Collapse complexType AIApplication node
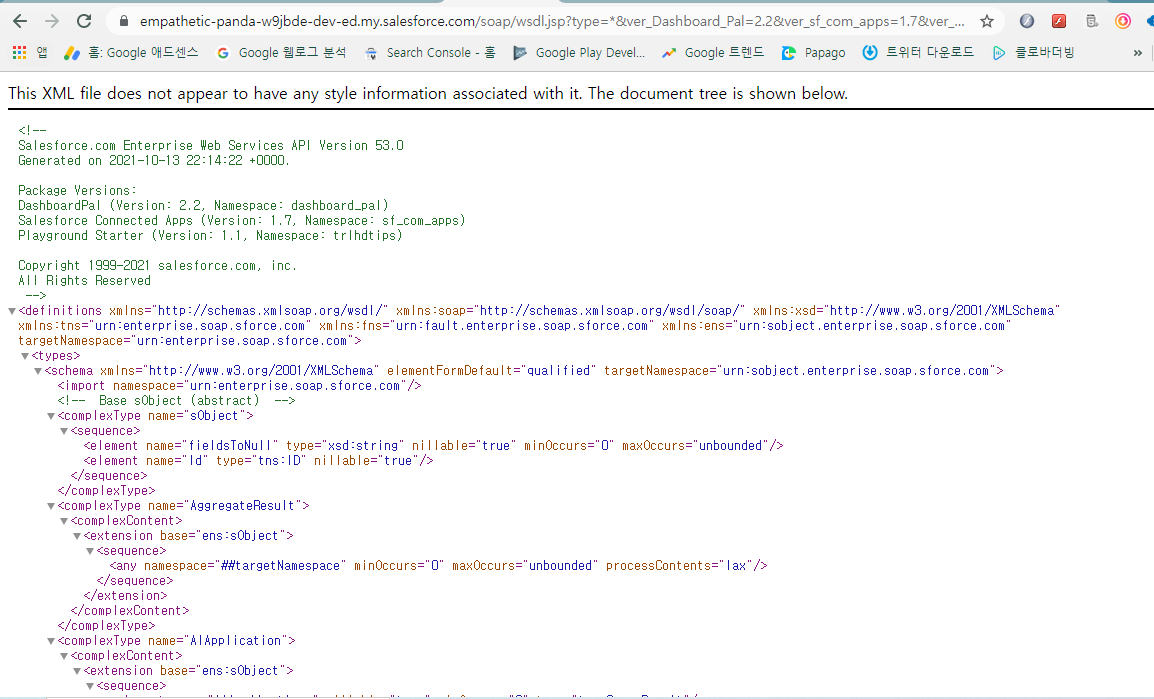 (x=52, y=641)
